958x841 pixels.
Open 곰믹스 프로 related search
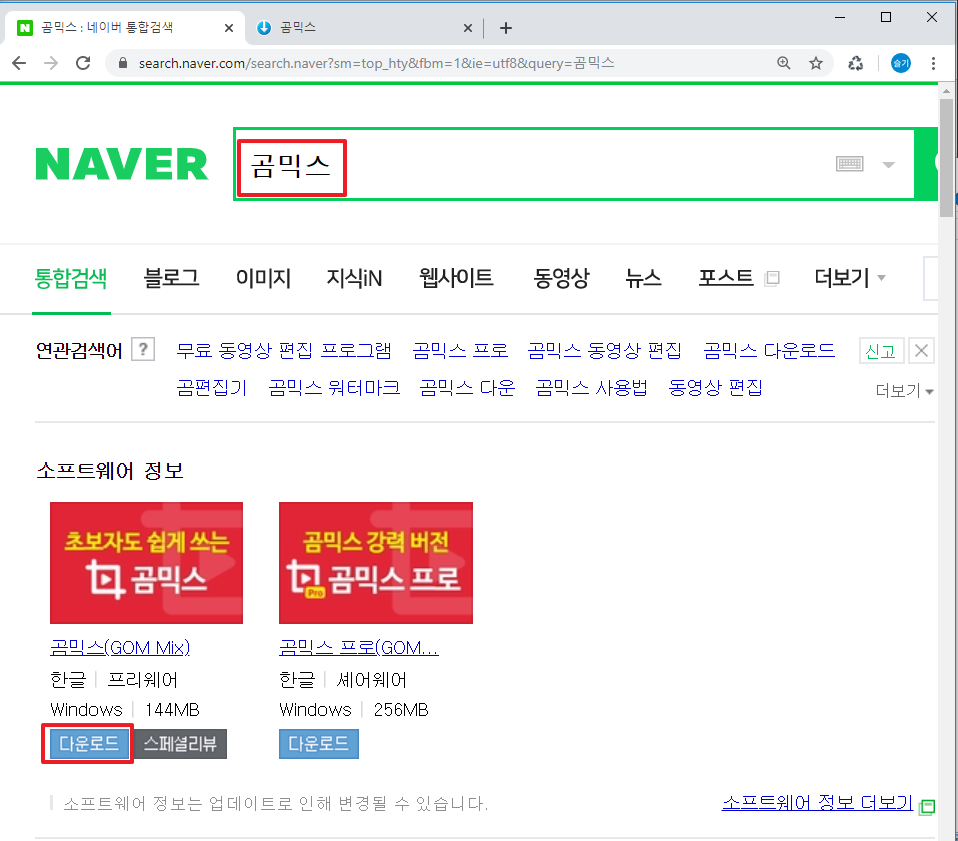[460, 351]
